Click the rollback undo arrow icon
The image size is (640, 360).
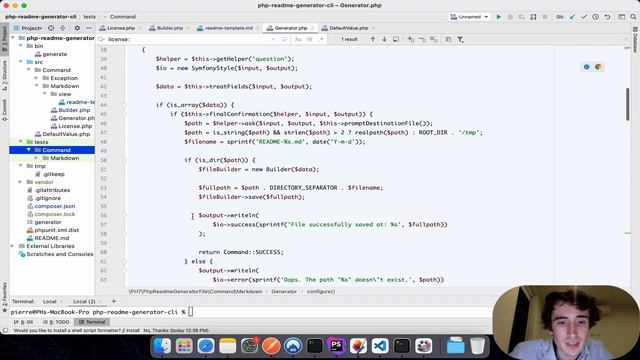click(607, 17)
